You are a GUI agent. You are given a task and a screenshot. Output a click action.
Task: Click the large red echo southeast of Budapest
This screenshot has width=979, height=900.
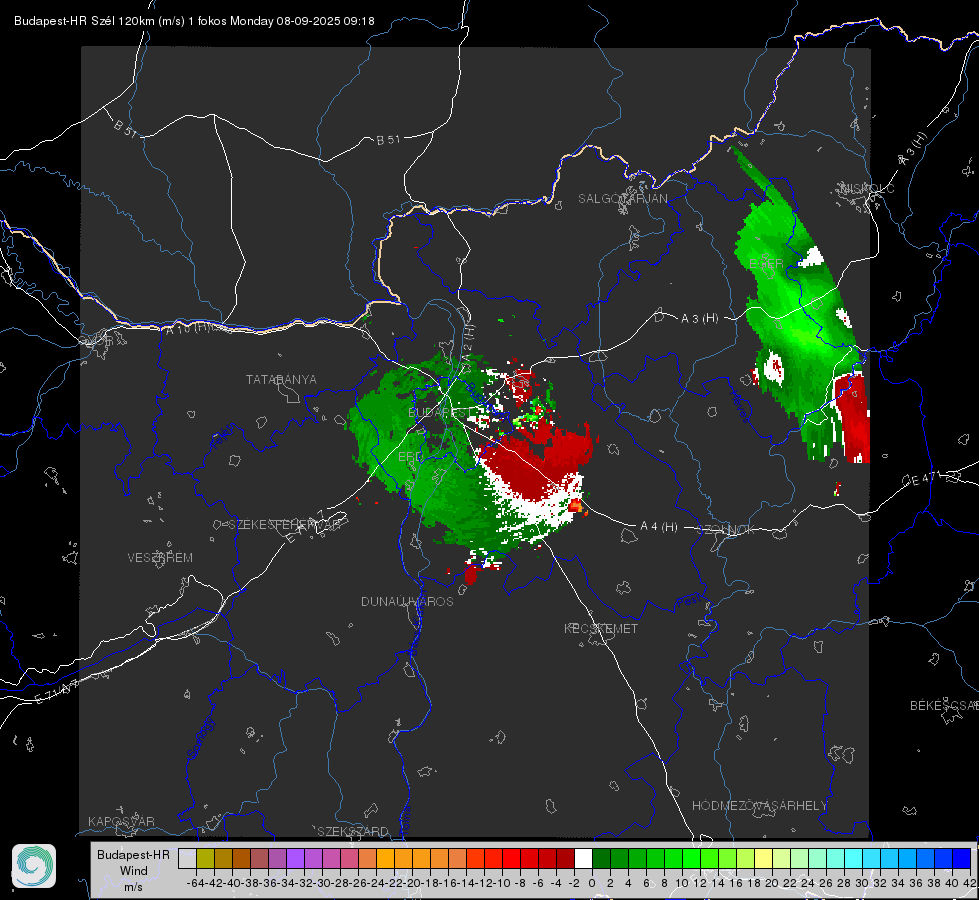point(538,463)
